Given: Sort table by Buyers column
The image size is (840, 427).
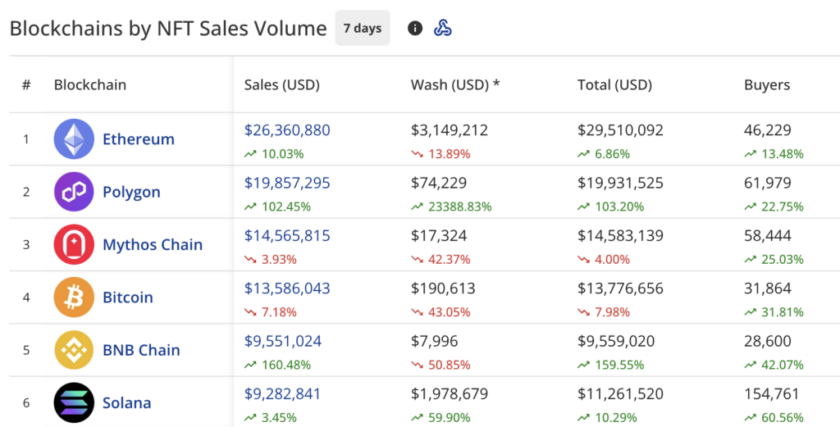Looking at the screenshot, I should click(767, 85).
